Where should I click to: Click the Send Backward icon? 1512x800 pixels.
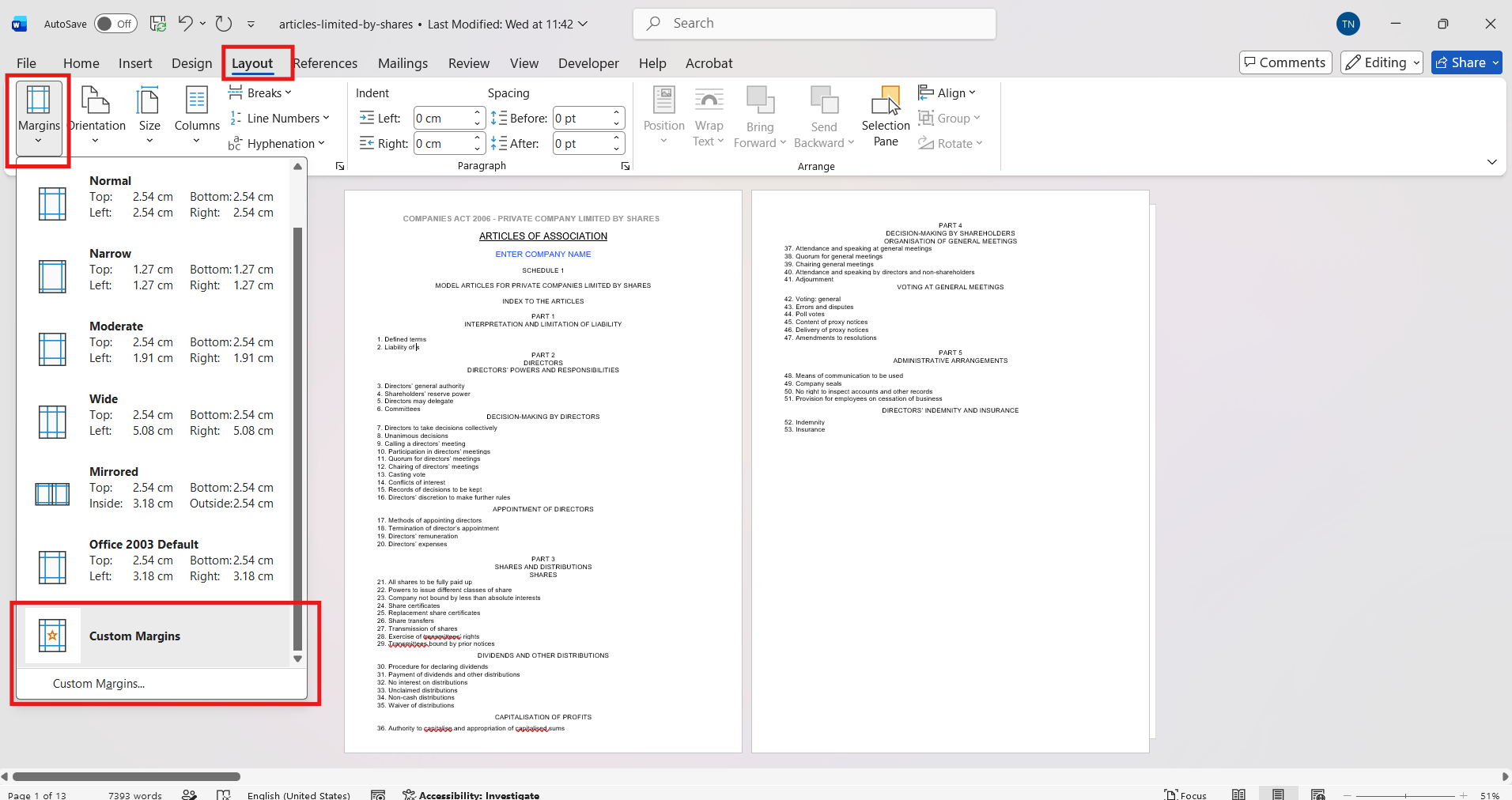pos(824,100)
